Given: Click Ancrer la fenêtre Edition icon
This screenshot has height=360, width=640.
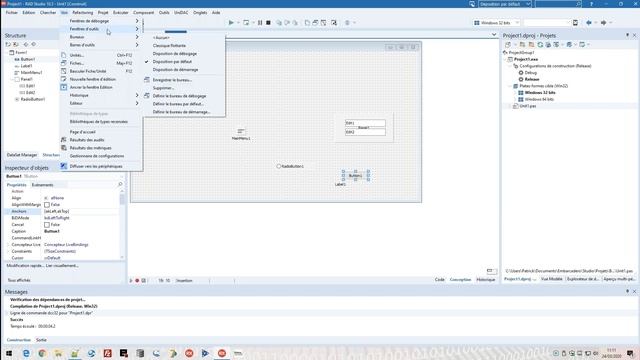Looking at the screenshot, I should (x=64, y=87).
